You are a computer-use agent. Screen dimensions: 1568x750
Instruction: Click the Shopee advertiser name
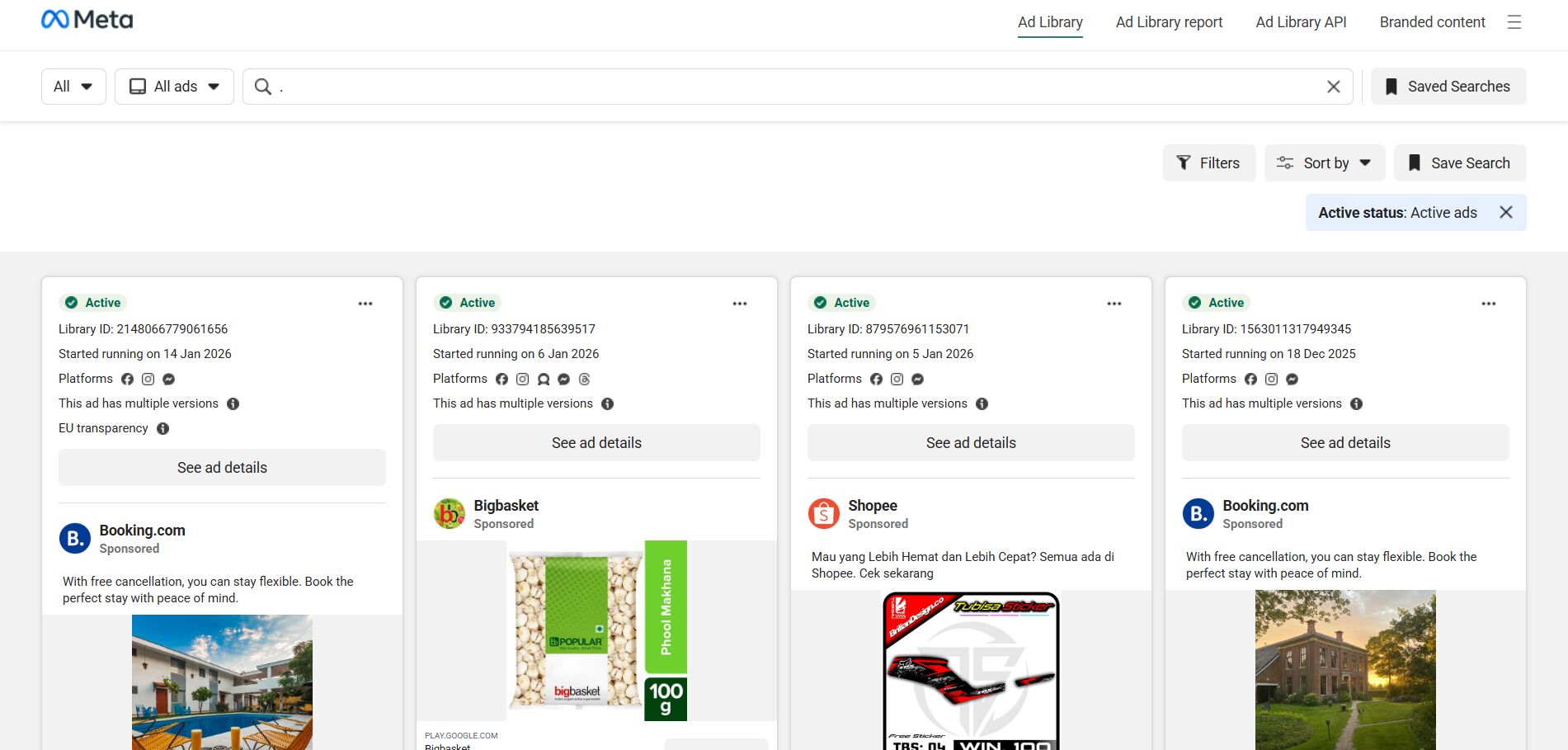pyautogui.click(x=873, y=506)
